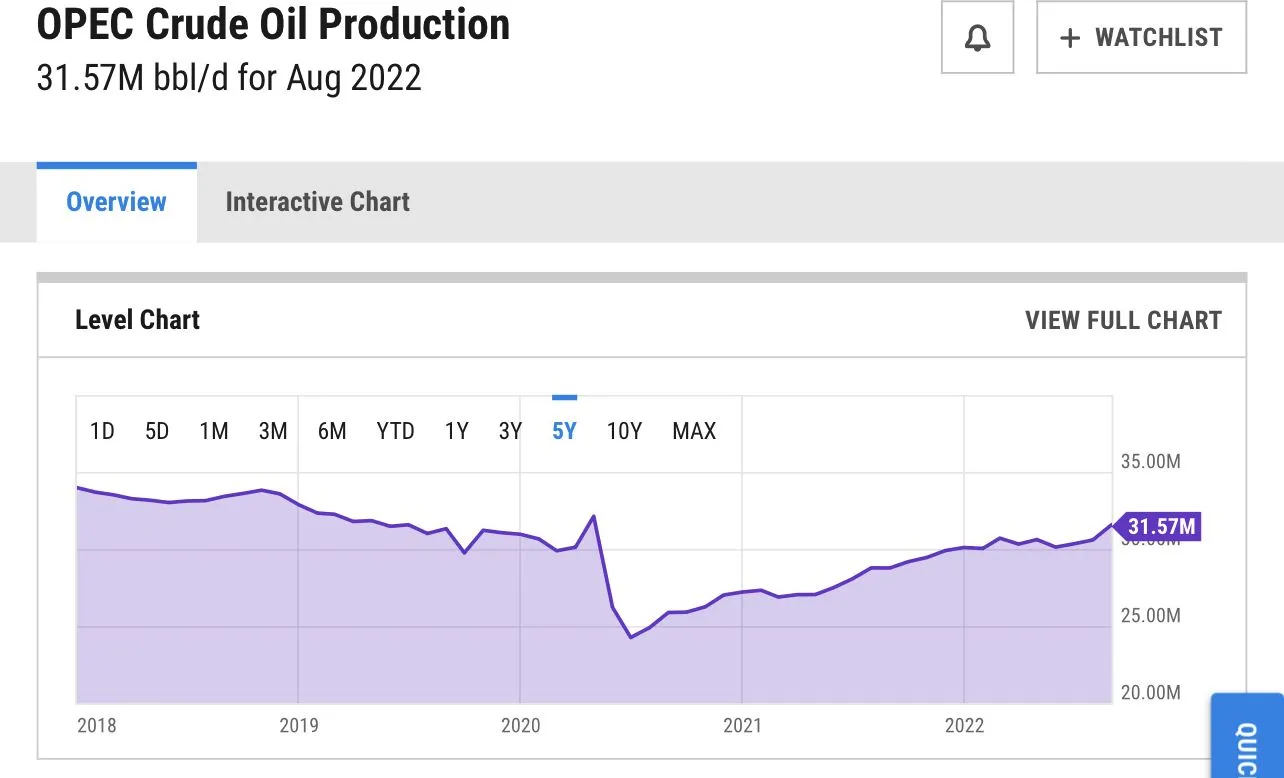Select the 5D time range
Screen dimensions: 1284x778
coord(157,431)
